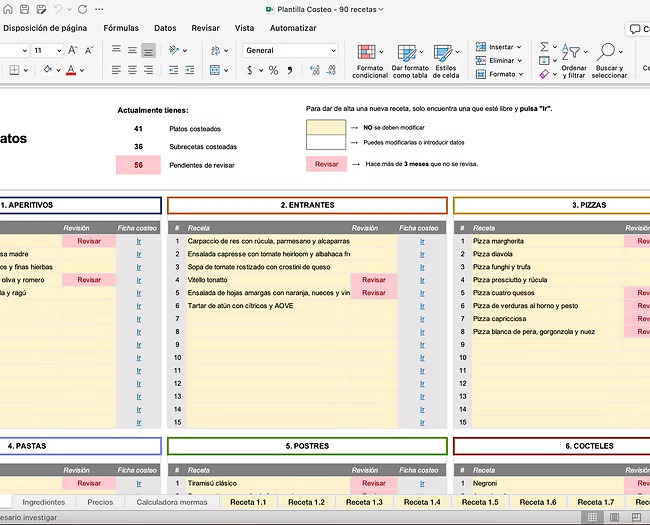This screenshot has width=650, height=525.
Task: Toggle left text alignment button
Action: pos(116,70)
